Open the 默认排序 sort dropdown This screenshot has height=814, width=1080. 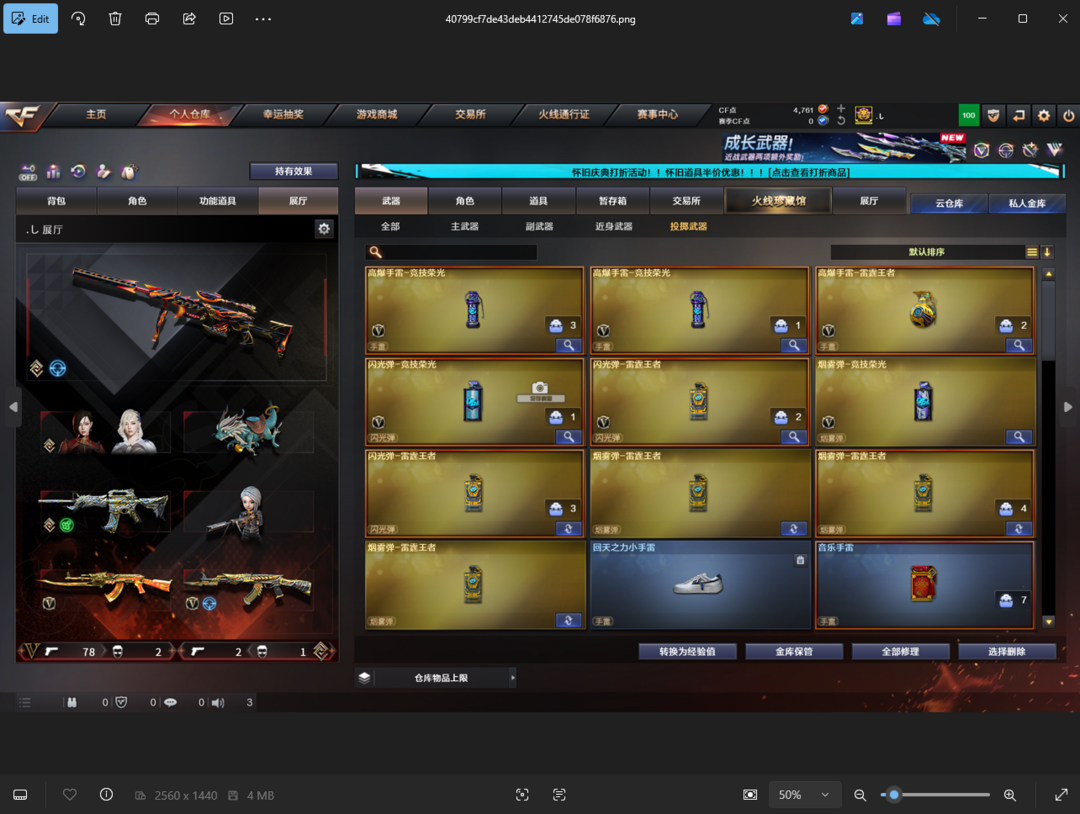point(927,252)
